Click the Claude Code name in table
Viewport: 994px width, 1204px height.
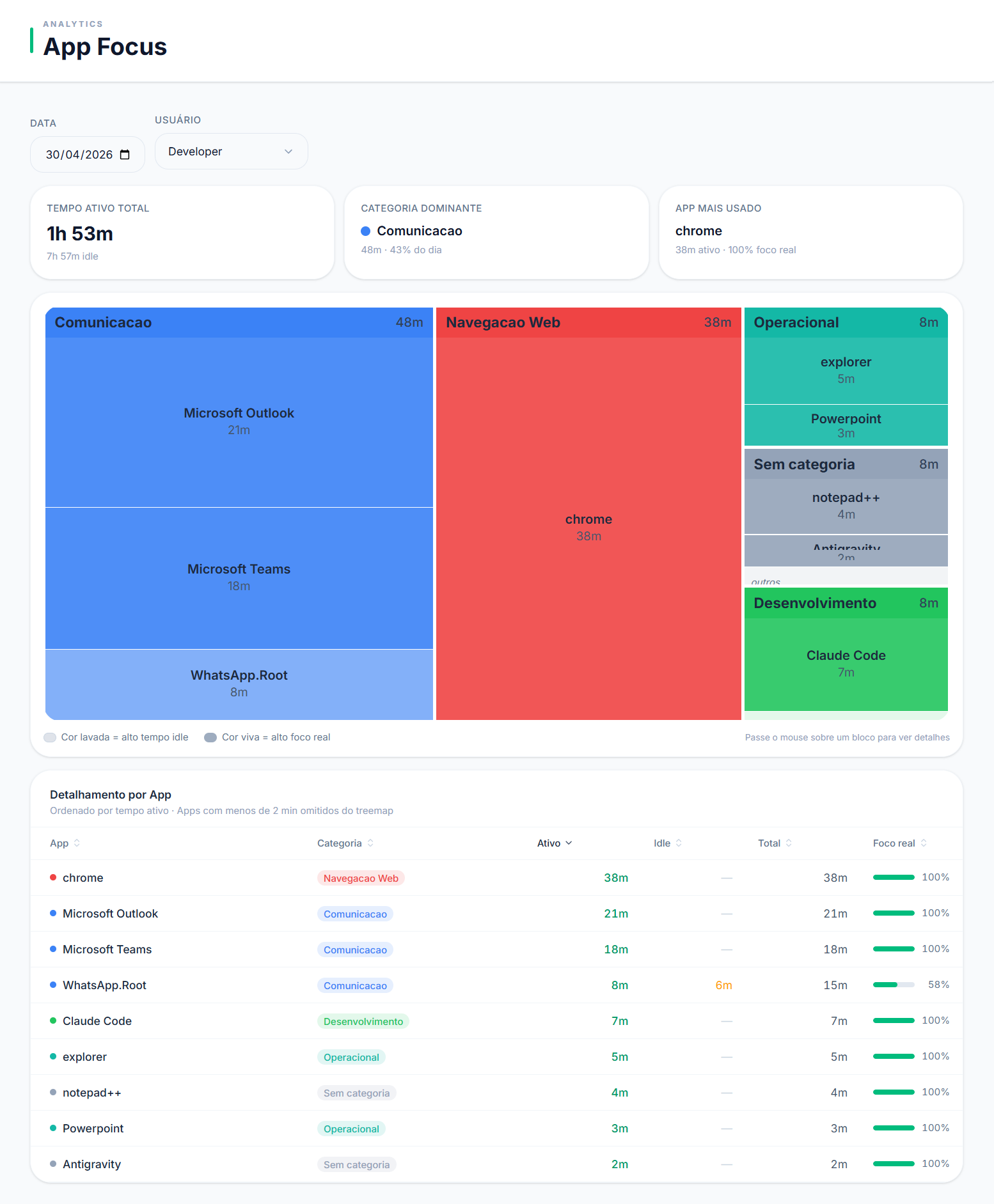[x=97, y=1021]
